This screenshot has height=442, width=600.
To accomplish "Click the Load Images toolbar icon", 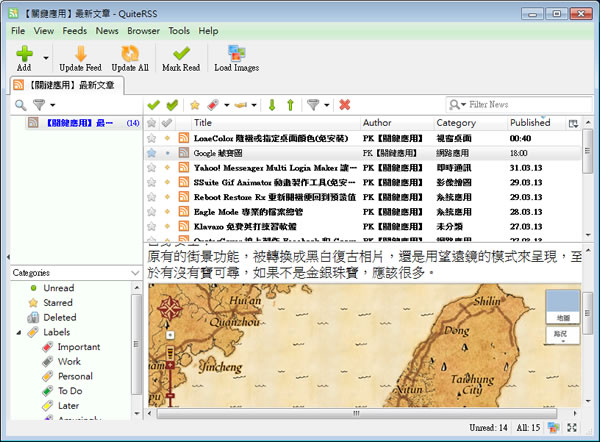I will [x=236, y=56].
